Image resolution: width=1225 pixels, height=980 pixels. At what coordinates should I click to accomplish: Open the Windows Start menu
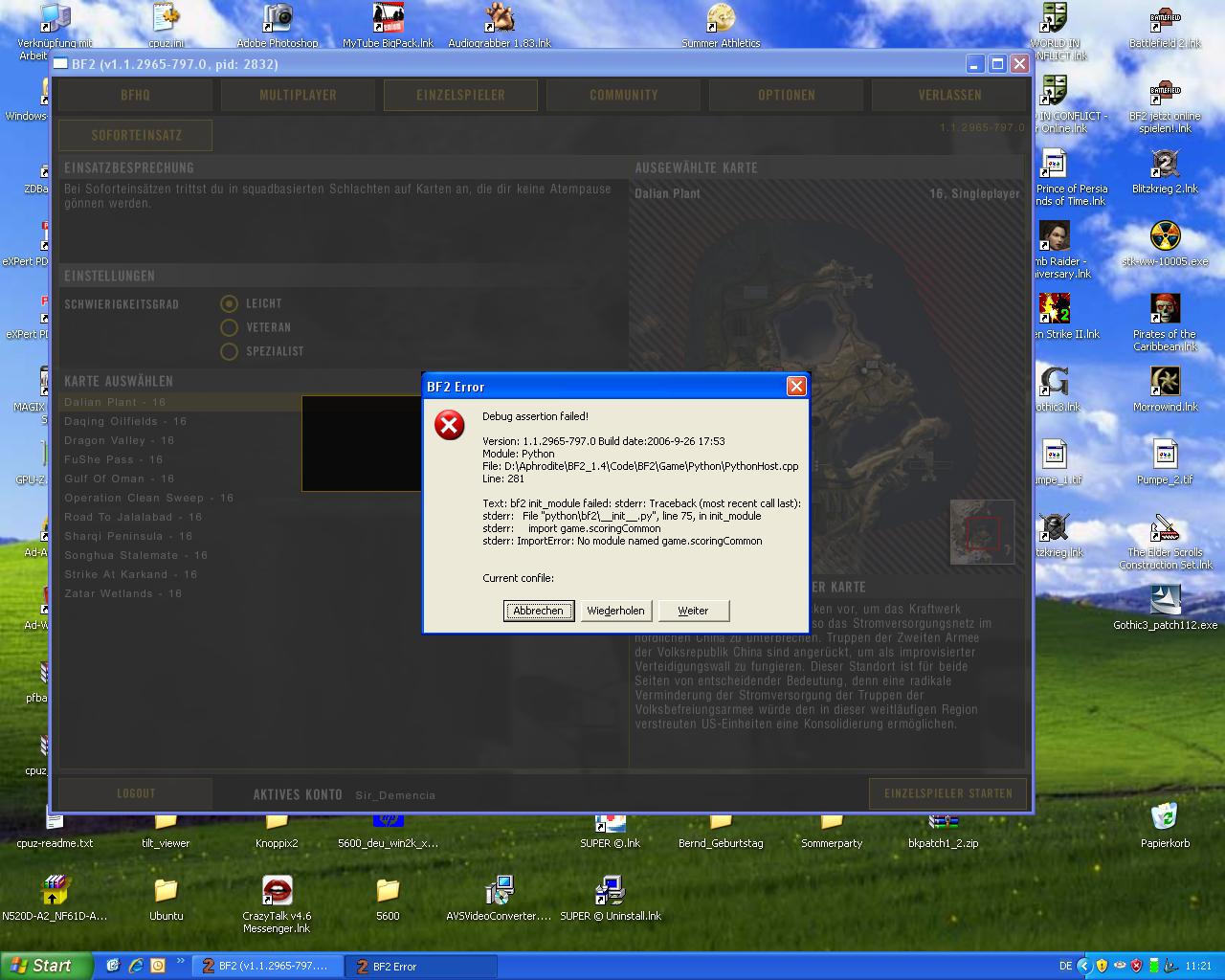[x=47, y=966]
